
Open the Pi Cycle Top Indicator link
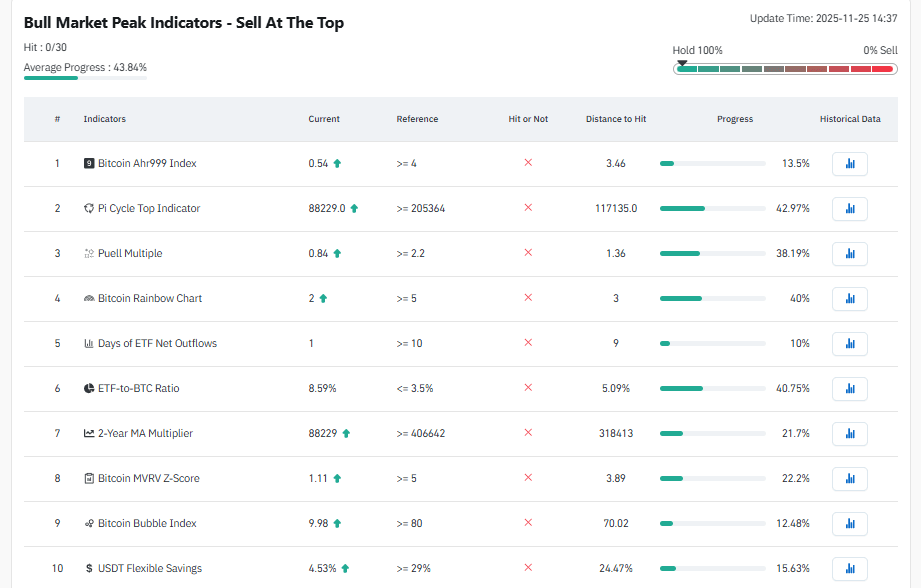(x=148, y=208)
